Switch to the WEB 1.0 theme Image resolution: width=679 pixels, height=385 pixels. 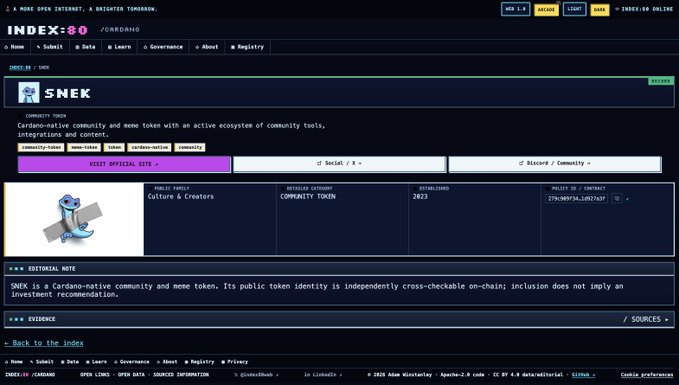point(515,9)
